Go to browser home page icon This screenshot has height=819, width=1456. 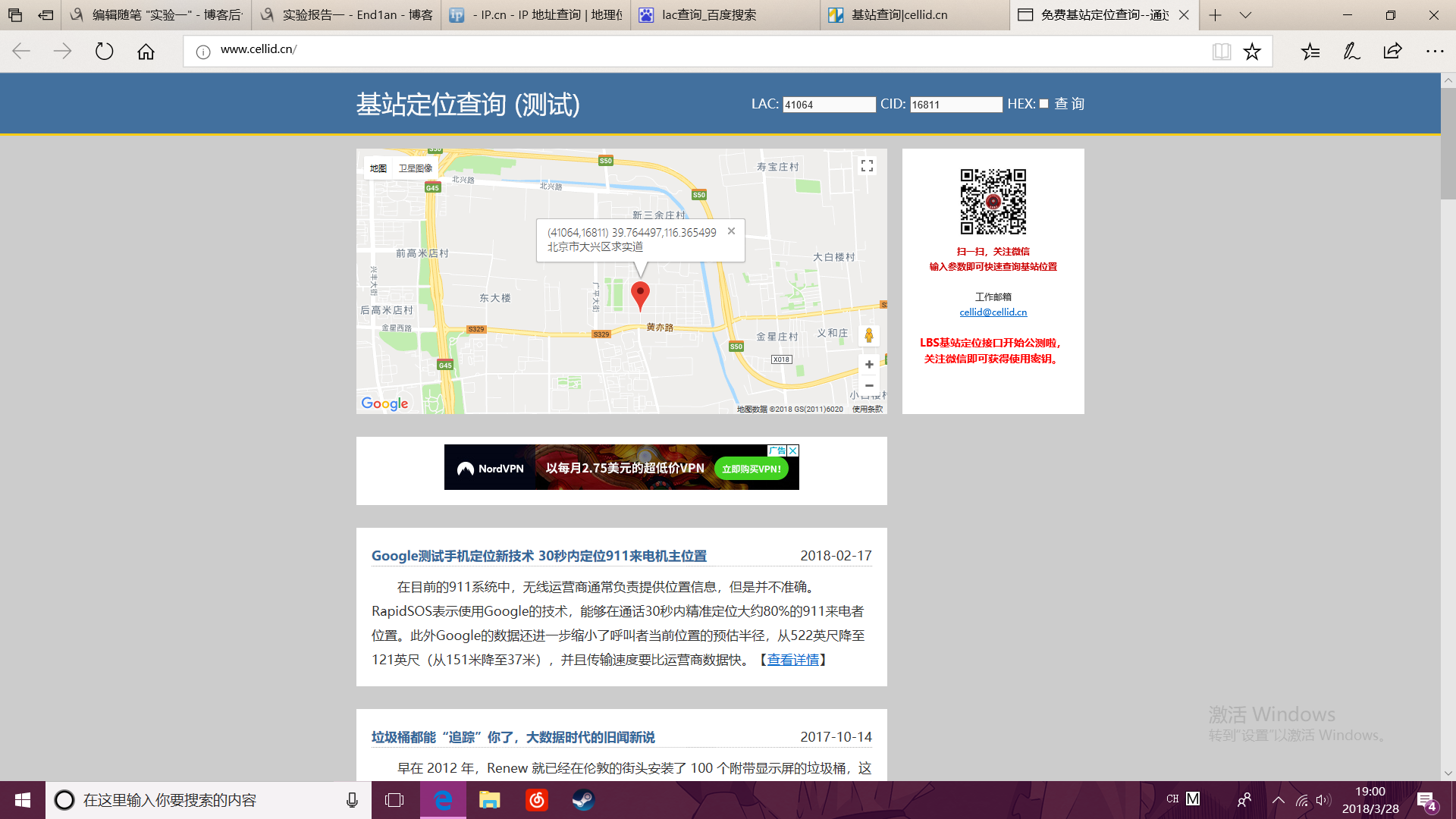tap(146, 52)
